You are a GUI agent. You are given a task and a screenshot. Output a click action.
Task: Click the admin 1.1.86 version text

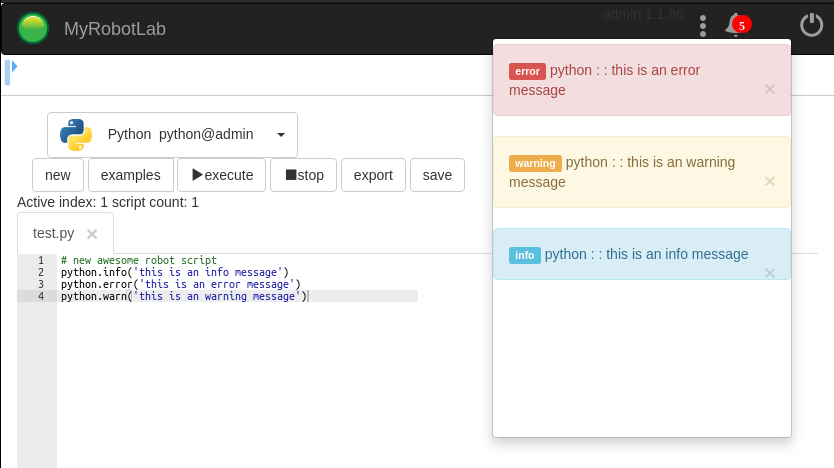(643, 14)
